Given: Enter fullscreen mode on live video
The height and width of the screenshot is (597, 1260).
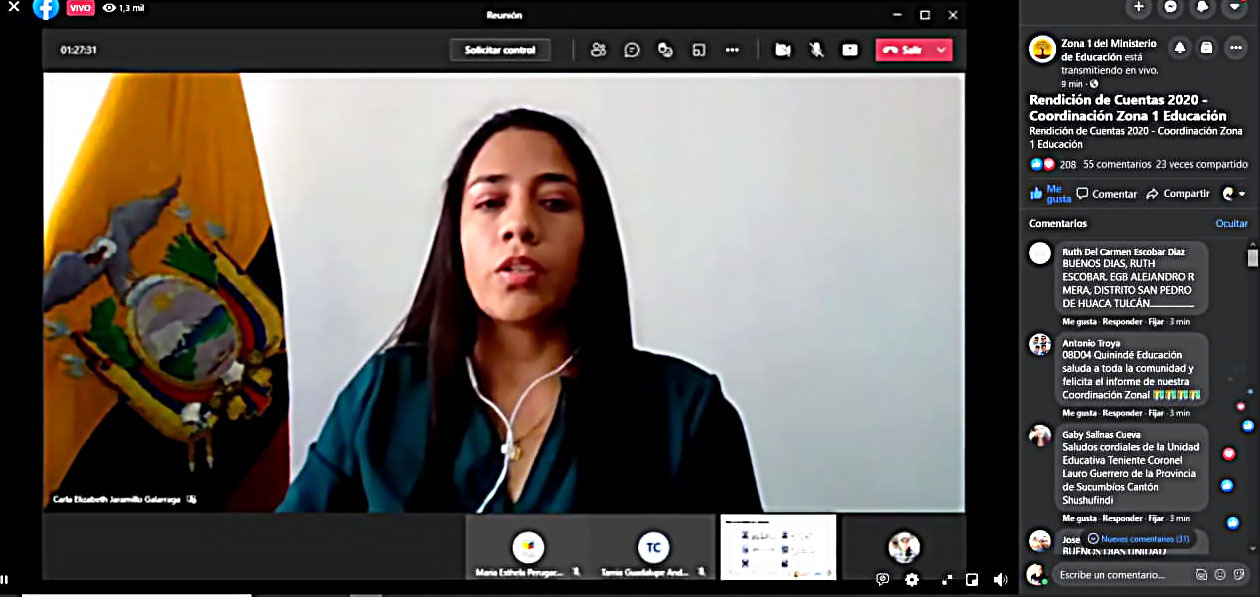Looking at the screenshot, I should click(x=947, y=579).
